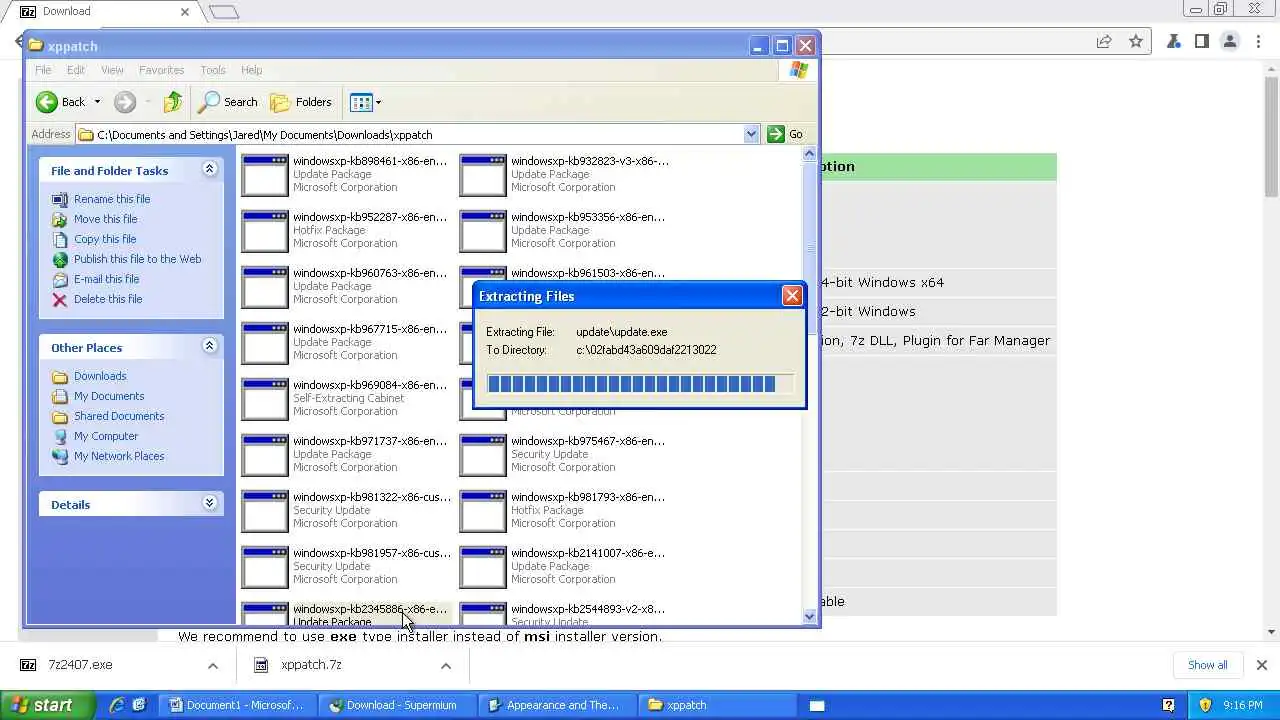The image size is (1280, 720).
Task: Select windowsxp-kb981793-x86 hotfix icon
Action: coord(483,511)
